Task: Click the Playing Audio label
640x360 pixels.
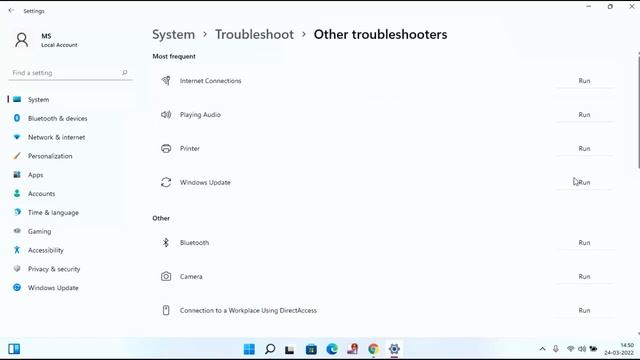Action: pyautogui.click(x=200, y=115)
